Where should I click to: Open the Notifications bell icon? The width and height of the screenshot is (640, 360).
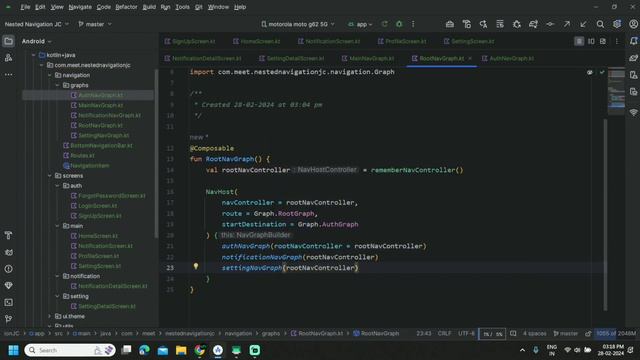click(633, 41)
